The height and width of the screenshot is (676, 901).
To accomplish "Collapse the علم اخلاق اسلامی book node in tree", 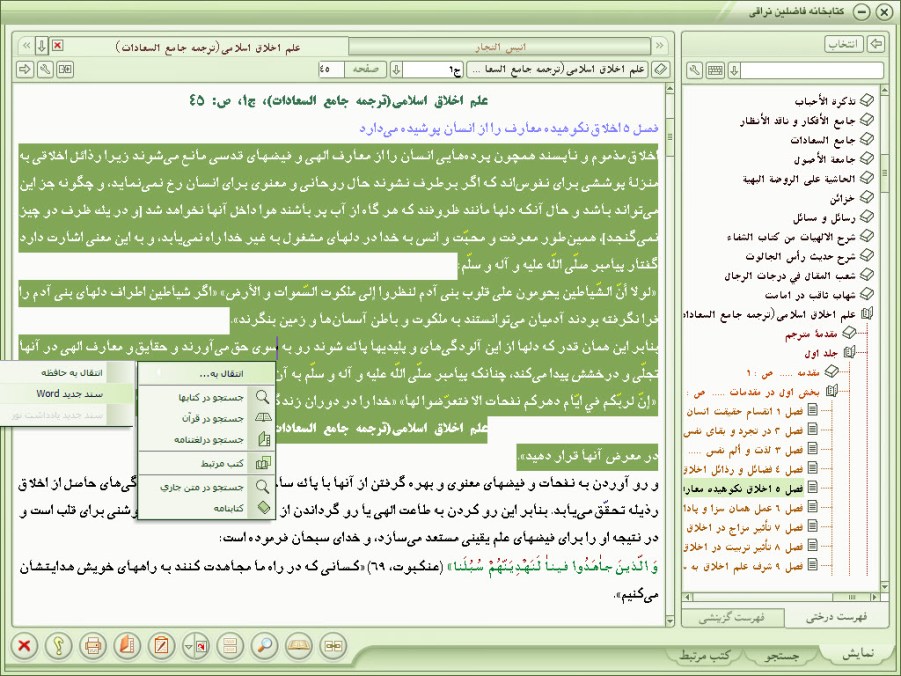I will click(867, 314).
